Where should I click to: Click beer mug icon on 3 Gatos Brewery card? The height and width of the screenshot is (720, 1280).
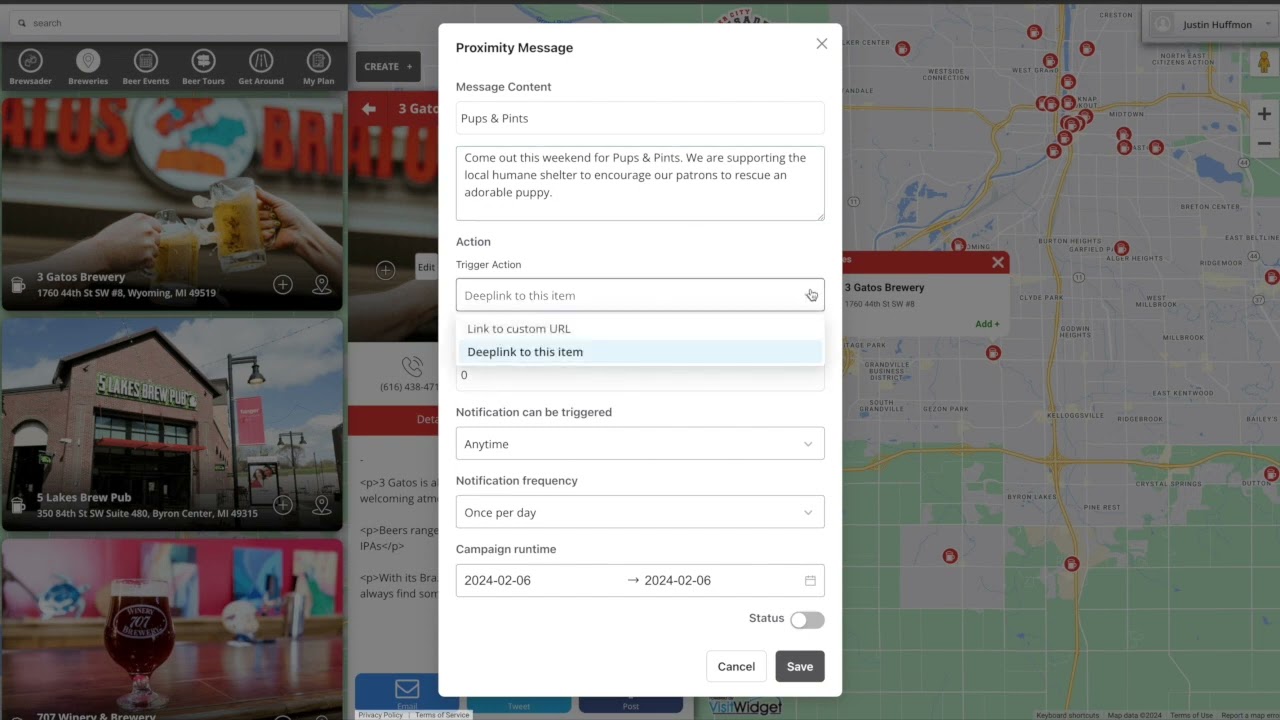(18, 285)
